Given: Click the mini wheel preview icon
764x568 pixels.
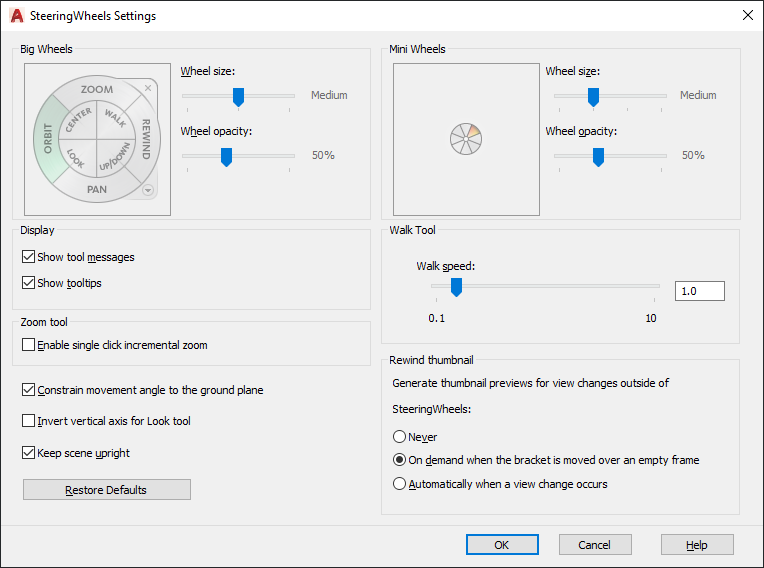Looking at the screenshot, I should click(x=466, y=139).
